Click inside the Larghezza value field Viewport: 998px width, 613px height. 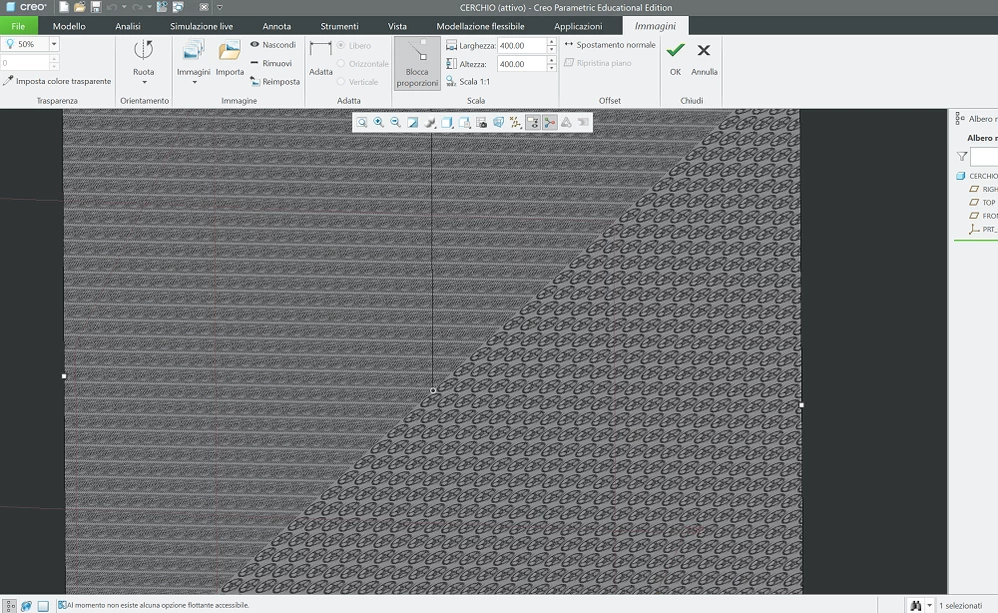[x=520, y=44]
